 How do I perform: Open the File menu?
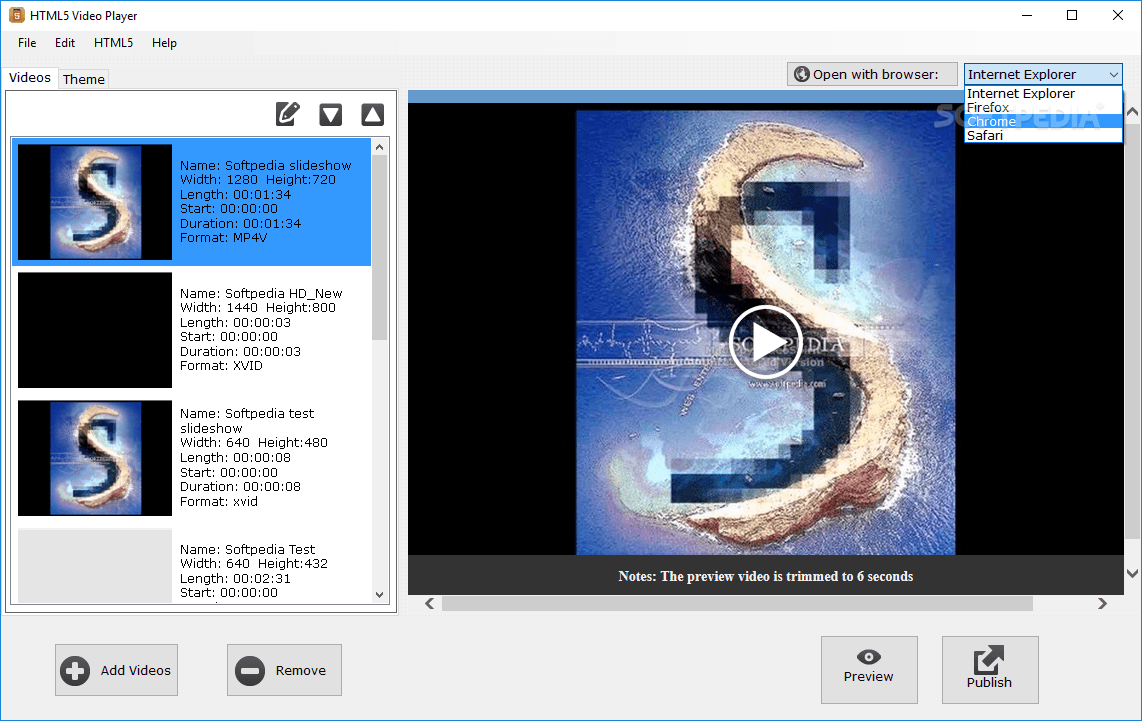(27, 43)
